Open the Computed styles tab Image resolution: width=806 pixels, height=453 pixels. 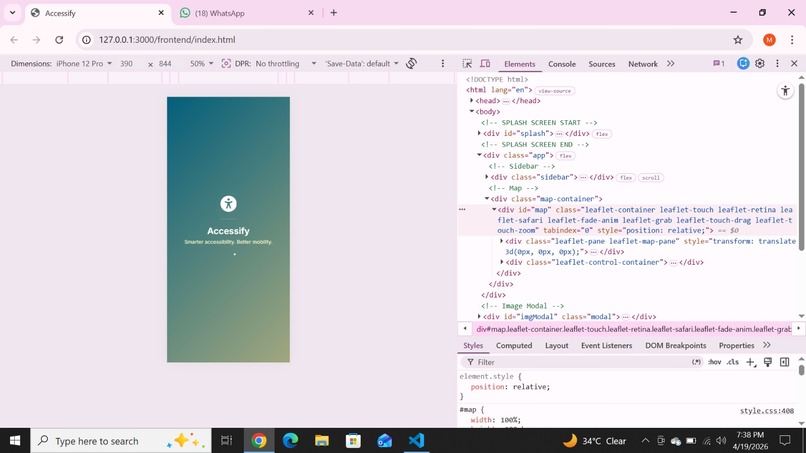coord(514,346)
